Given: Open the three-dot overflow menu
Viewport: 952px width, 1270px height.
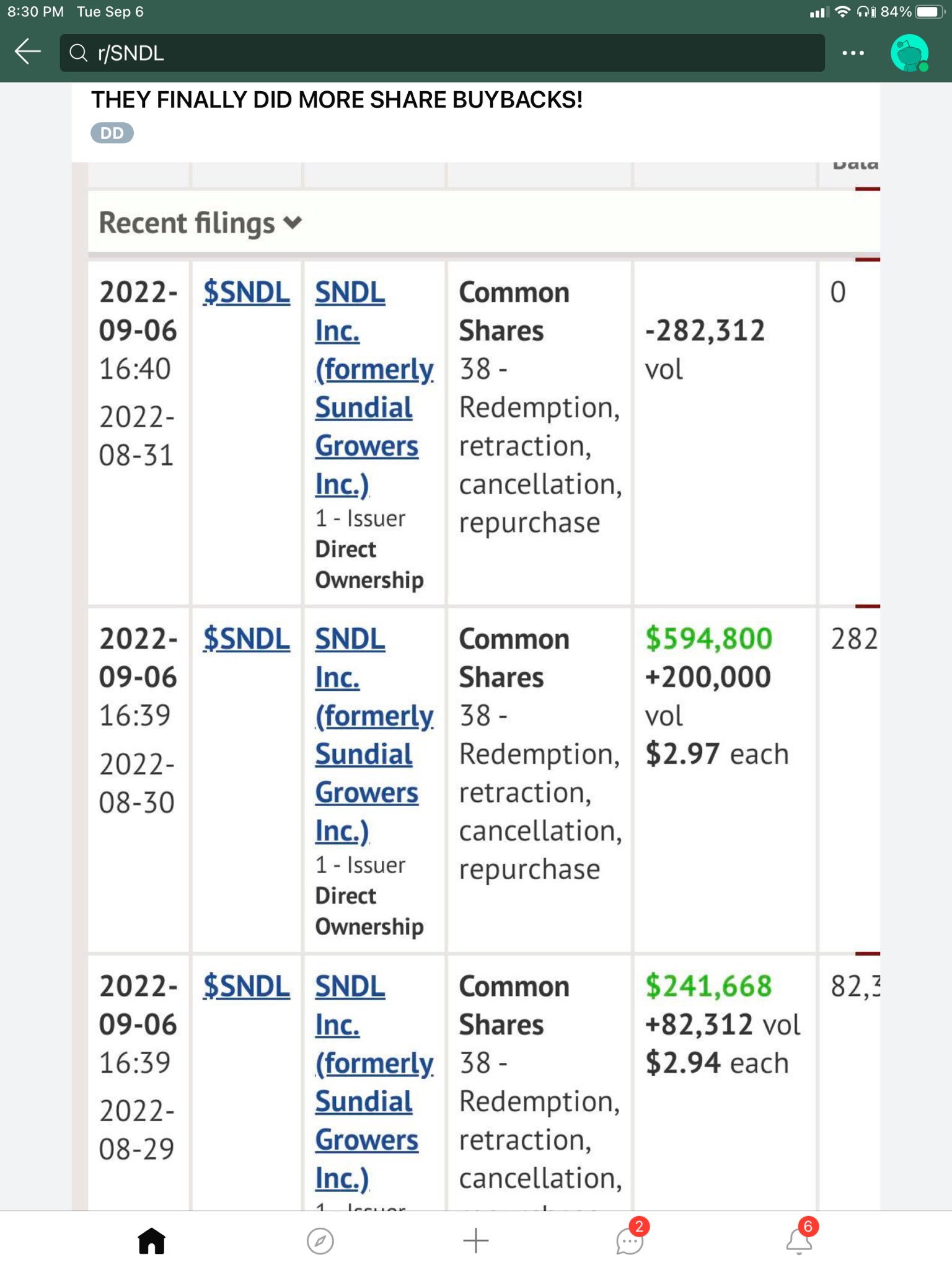Looking at the screenshot, I should [x=853, y=53].
